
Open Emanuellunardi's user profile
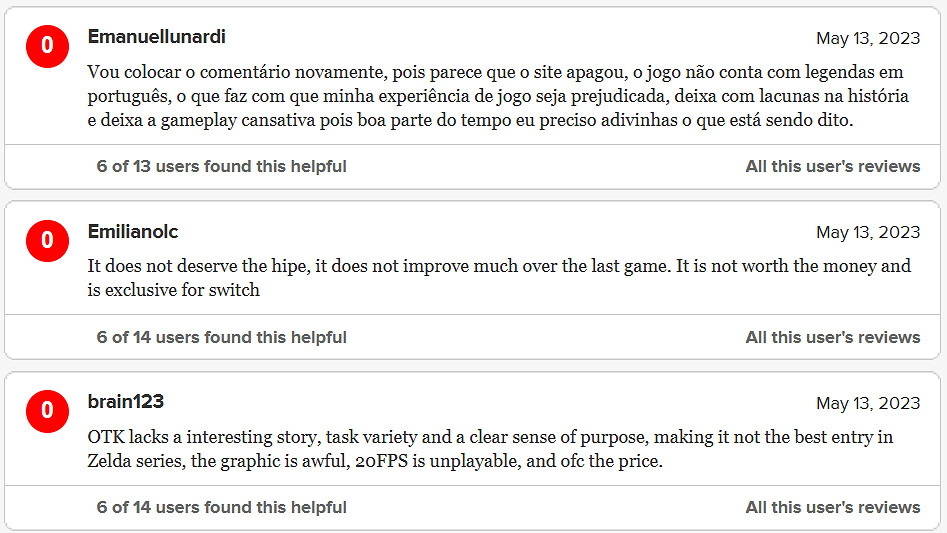(157, 37)
